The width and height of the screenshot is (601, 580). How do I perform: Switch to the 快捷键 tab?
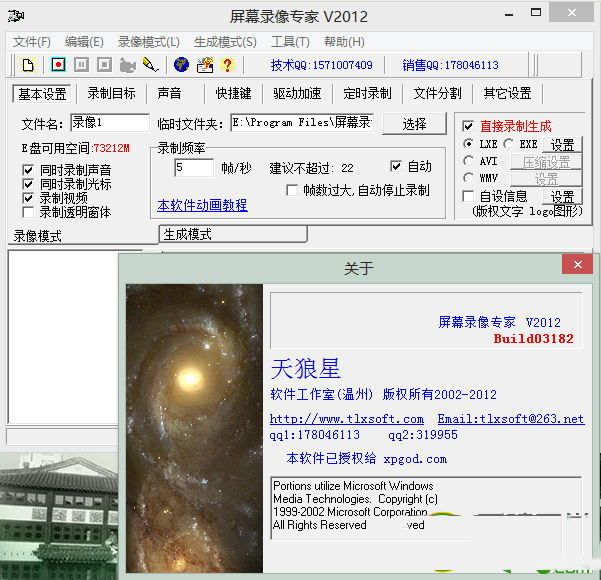[x=233, y=93]
